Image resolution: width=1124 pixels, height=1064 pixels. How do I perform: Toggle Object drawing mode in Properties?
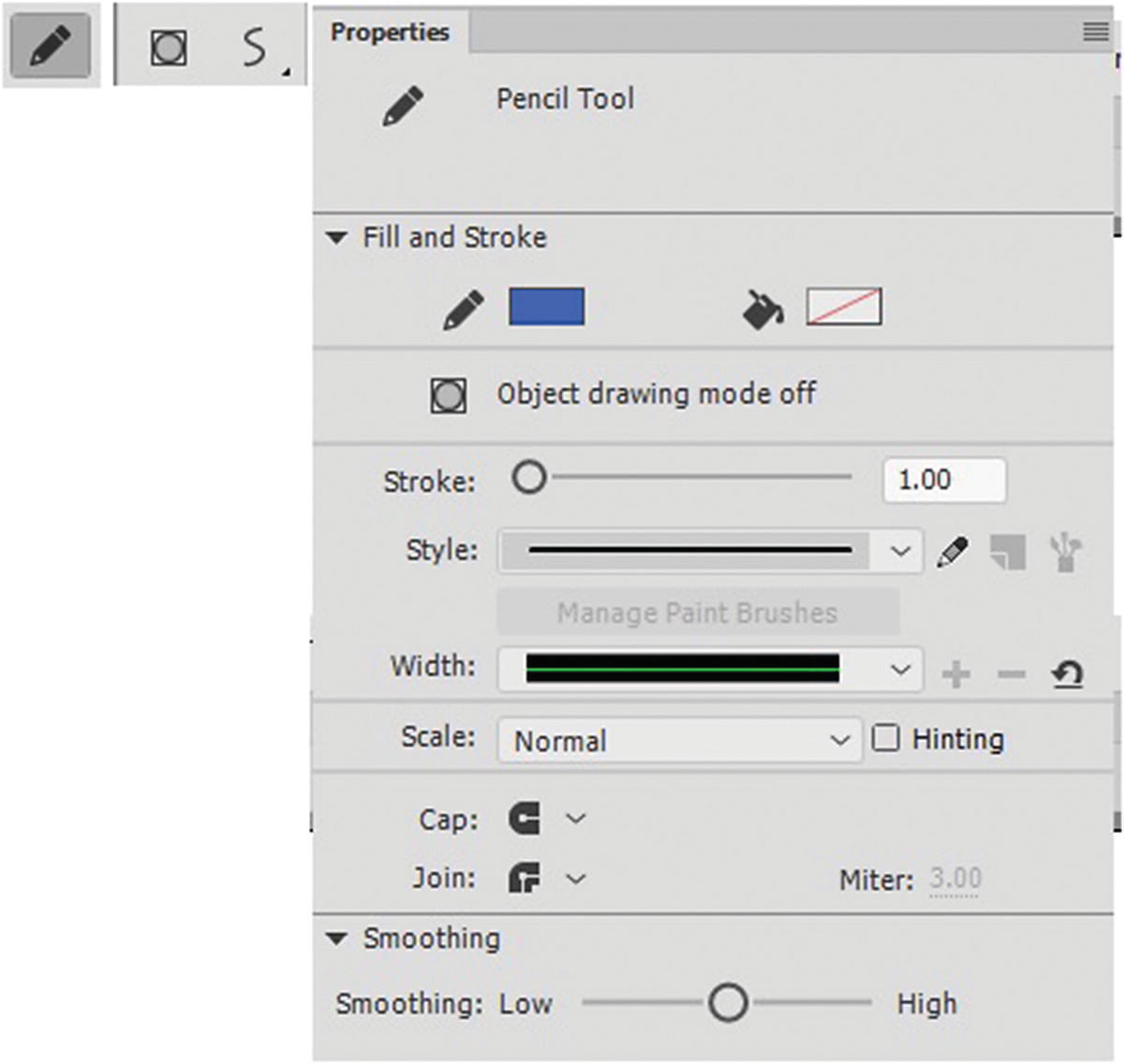[x=449, y=395]
